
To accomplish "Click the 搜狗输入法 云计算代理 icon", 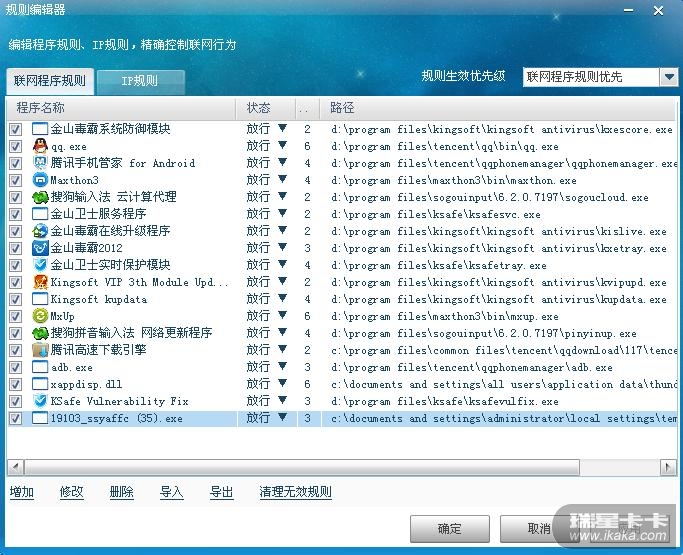I will [40, 197].
